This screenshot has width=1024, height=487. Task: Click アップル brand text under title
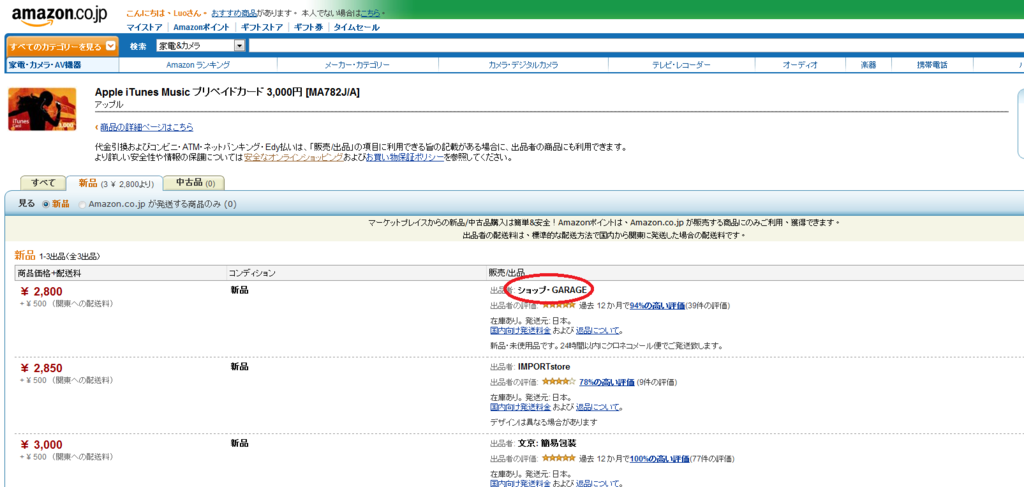tap(108, 104)
